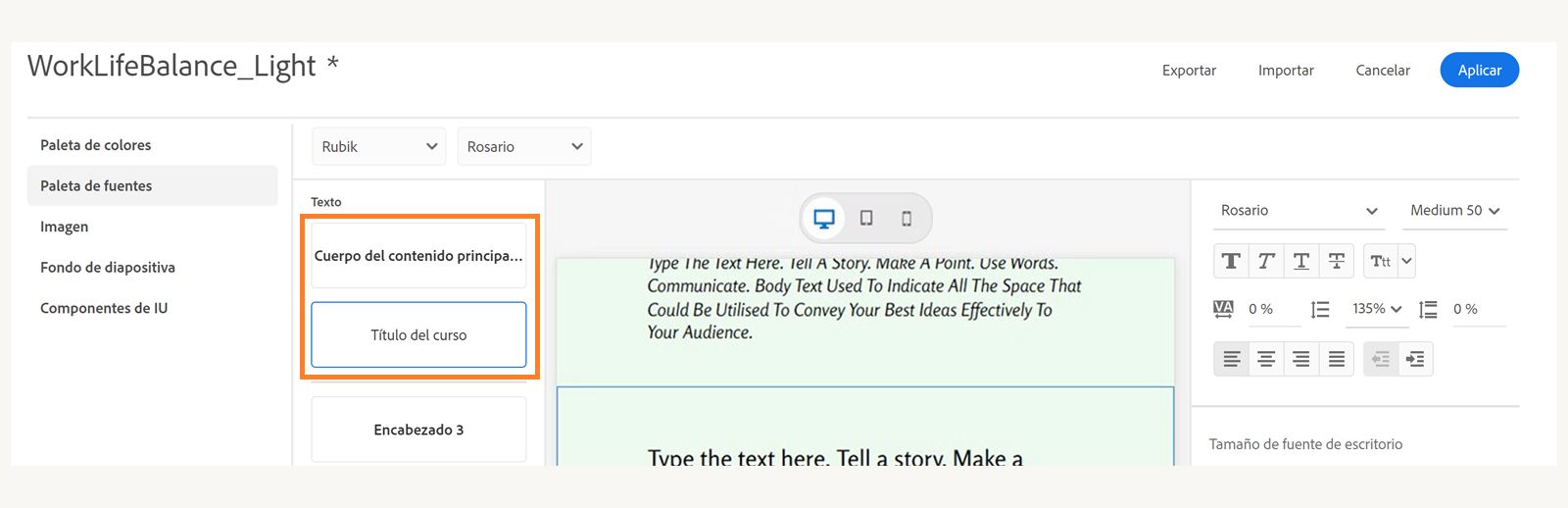Select Componentes de IU in sidebar
The image size is (1568, 508).
tap(104, 308)
